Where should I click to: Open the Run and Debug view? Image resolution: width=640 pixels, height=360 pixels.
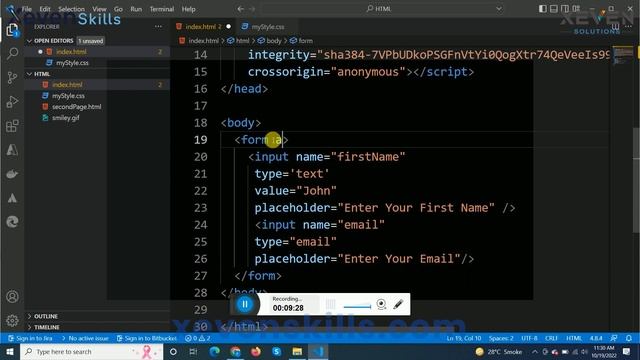coord(12,102)
